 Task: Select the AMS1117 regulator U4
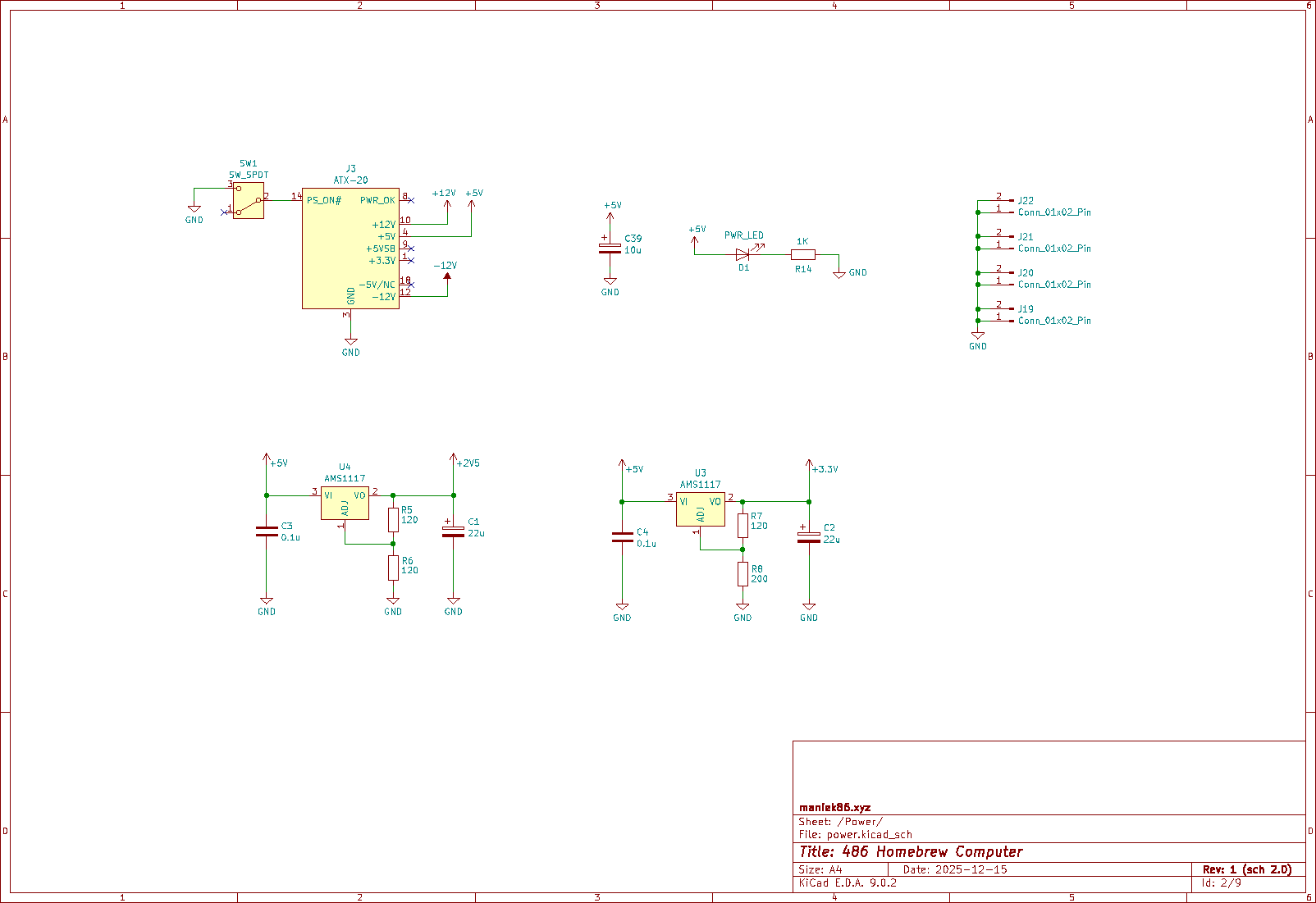[345, 502]
